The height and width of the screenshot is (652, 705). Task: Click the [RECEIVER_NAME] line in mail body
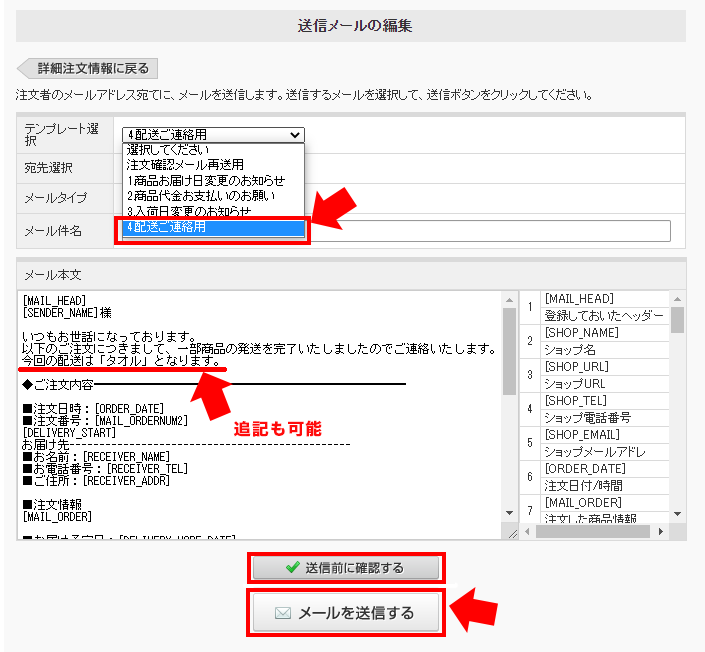coord(96,456)
